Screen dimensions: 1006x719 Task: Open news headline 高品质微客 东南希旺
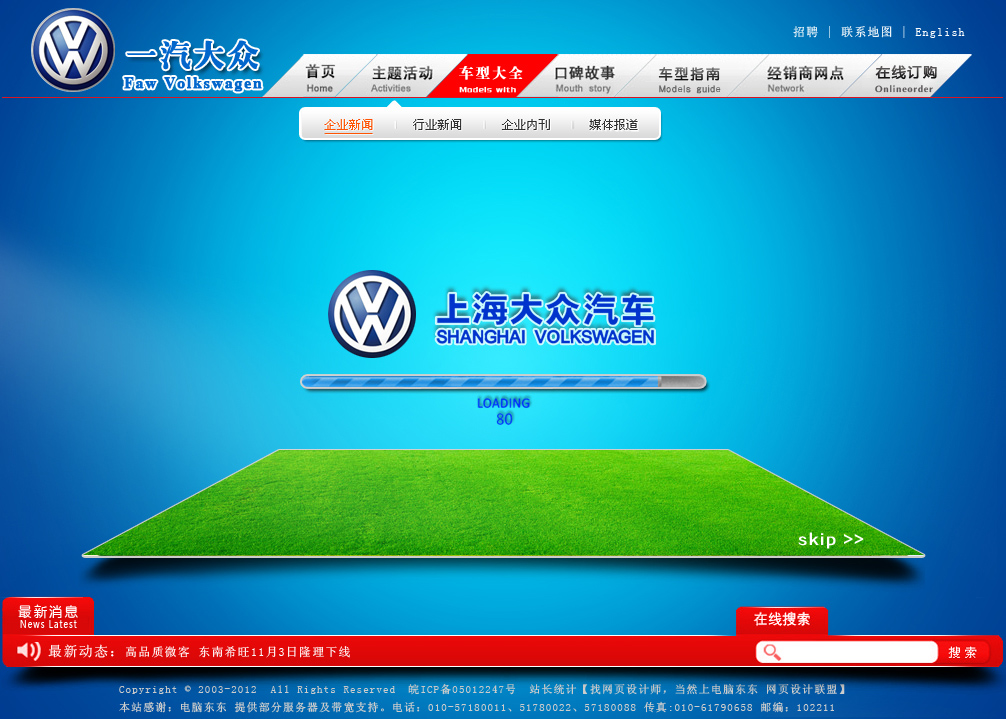[238, 652]
